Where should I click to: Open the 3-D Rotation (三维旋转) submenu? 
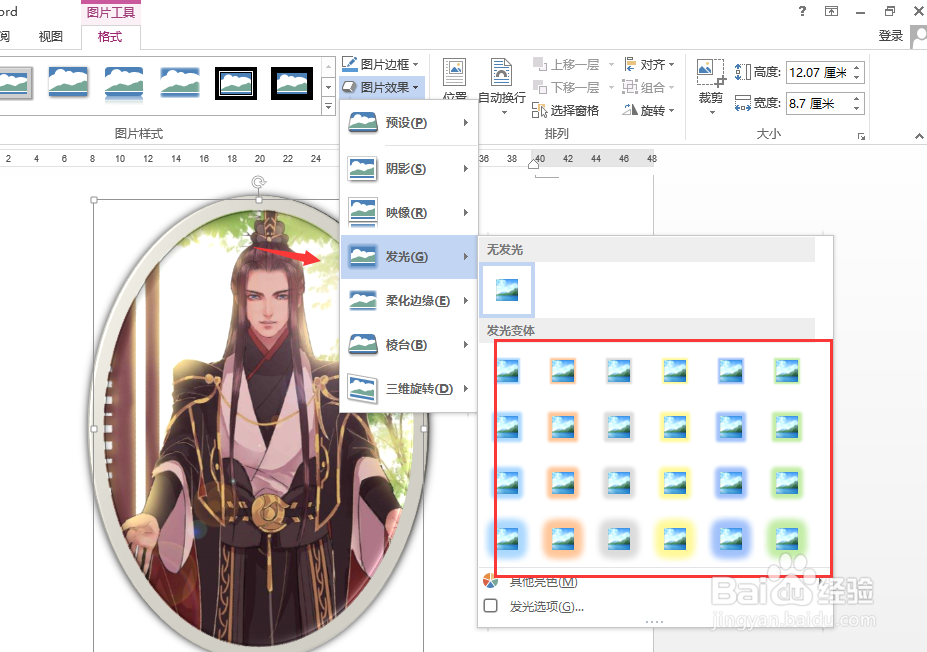pyautogui.click(x=409, y=389)
